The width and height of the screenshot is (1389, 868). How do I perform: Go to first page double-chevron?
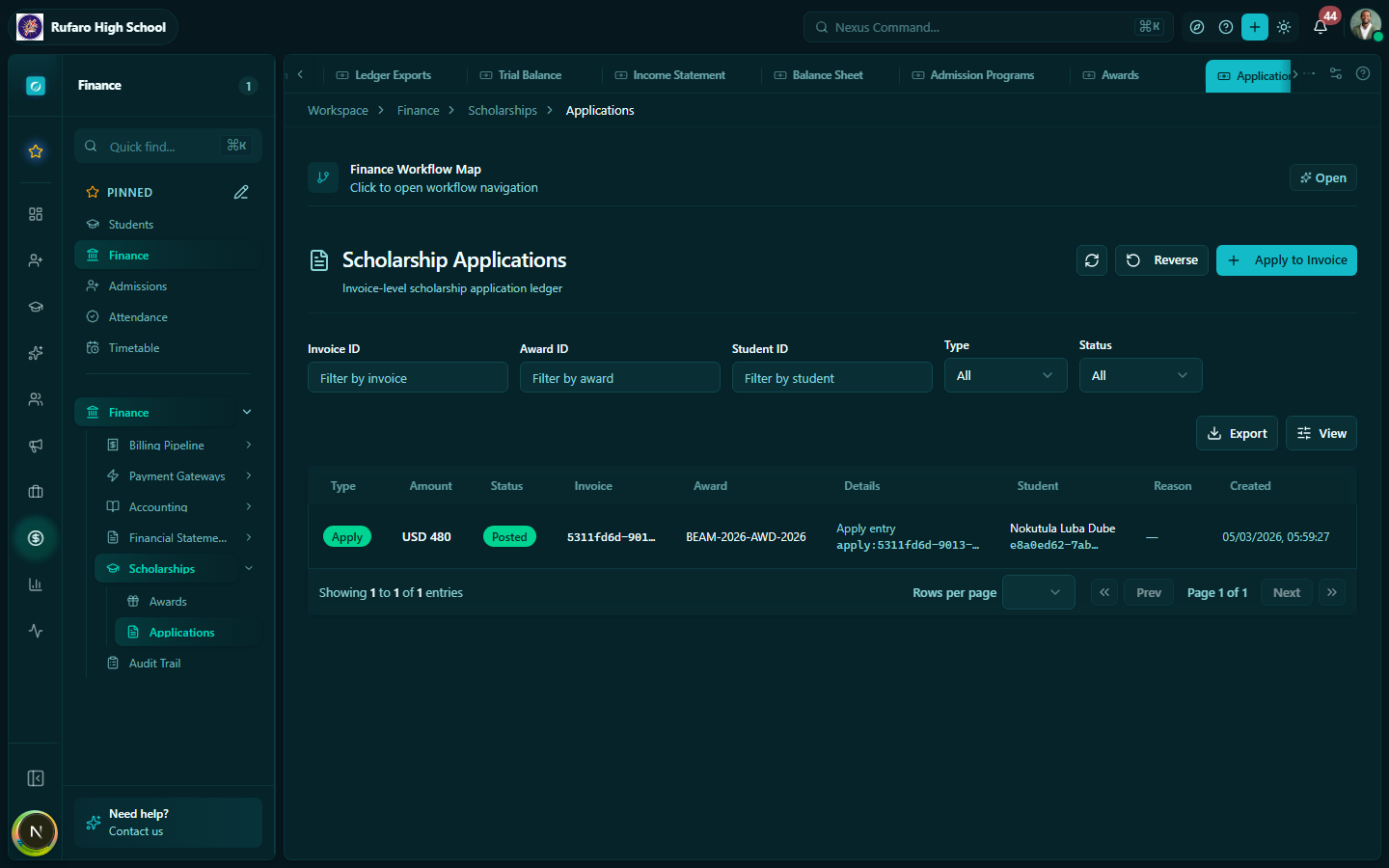[1104, 592]
